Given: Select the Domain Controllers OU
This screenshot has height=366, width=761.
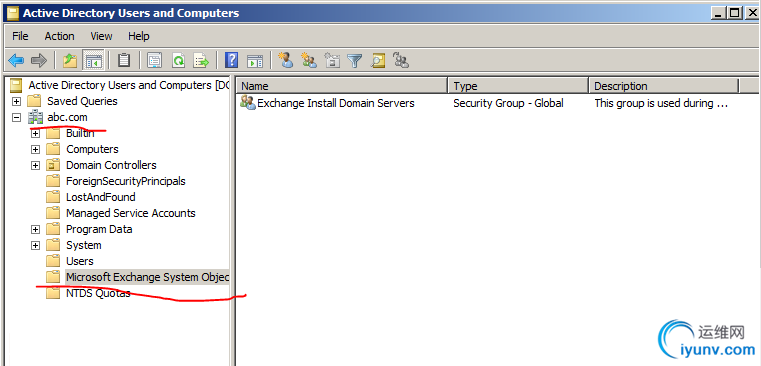Looking at the screenshot, I should [x=111, y=165].
